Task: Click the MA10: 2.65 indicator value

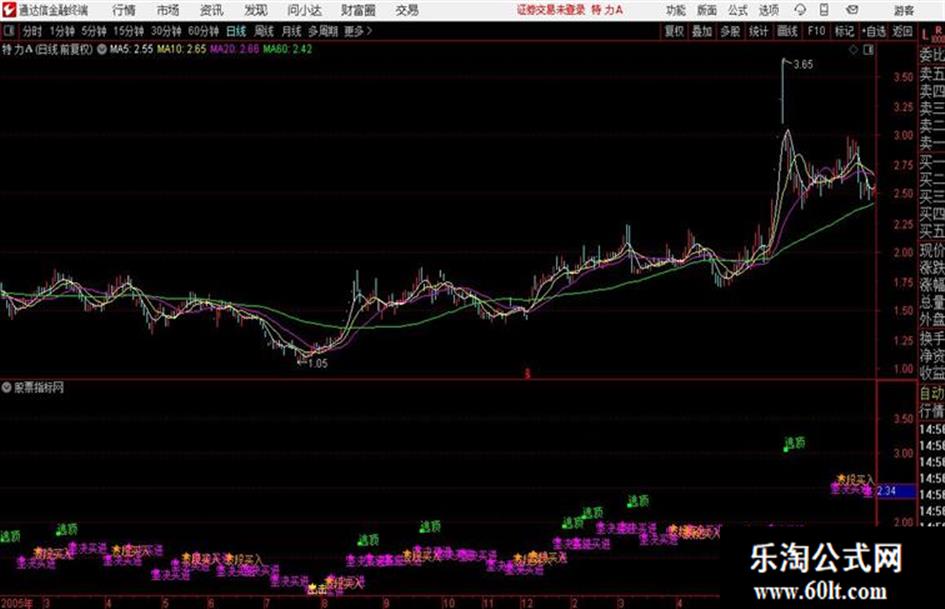Action: [x=181, y=49]
